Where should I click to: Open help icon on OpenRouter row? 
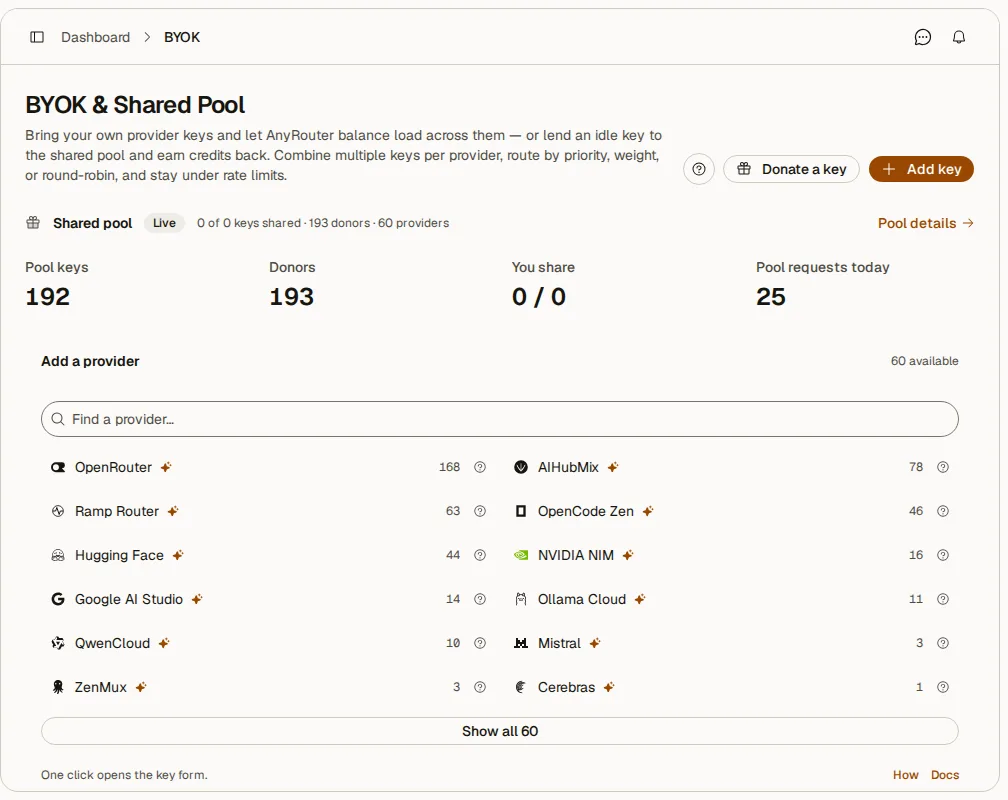click(x=480, y=468)
